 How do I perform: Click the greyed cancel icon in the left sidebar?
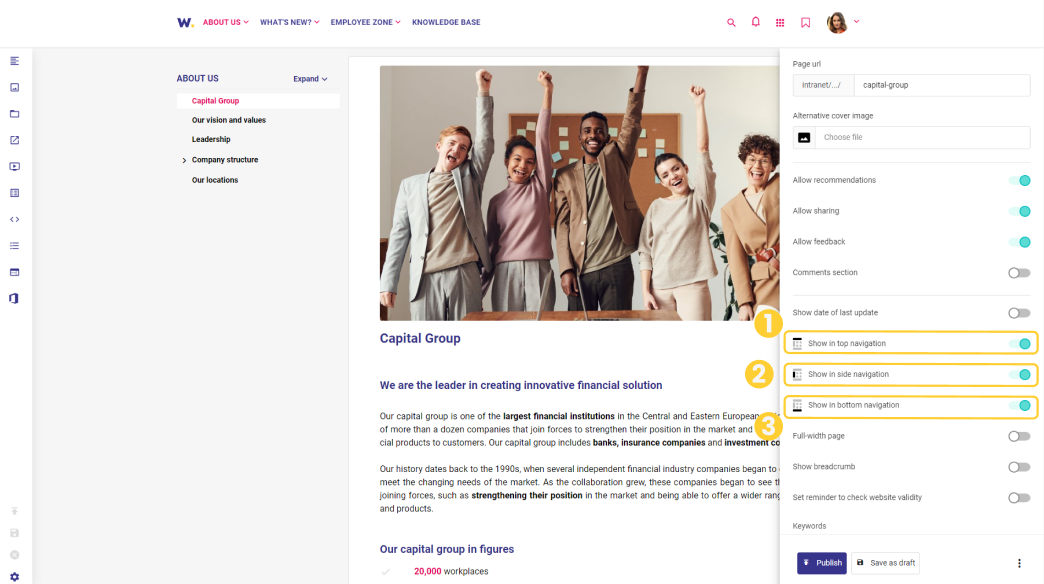15,555
